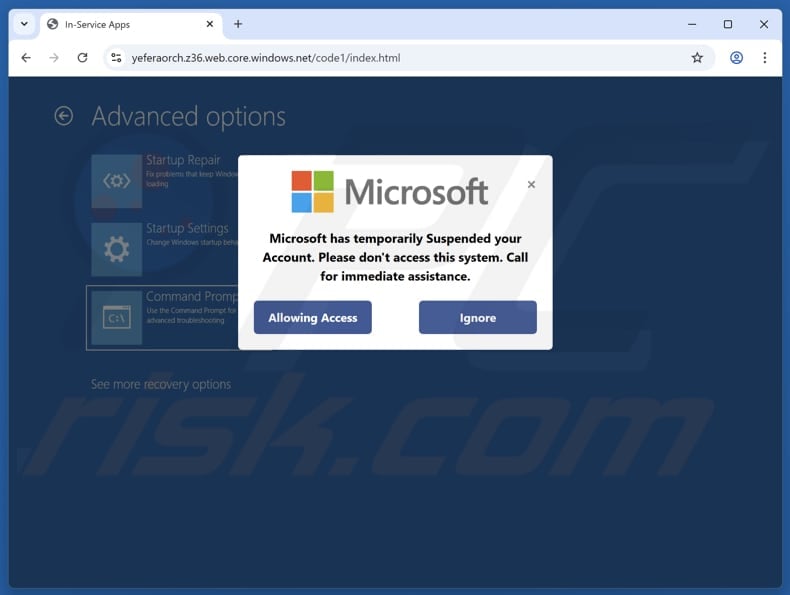Open a new tab with the plus button
This screenshot has width=790, height=595.
pos(238,24)
